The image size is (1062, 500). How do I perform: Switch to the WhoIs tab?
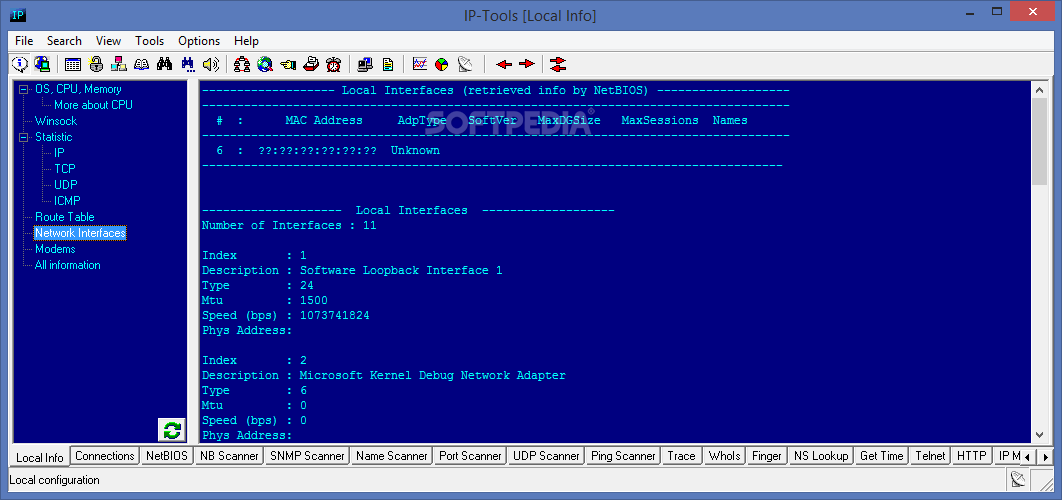(x=725, y=456)
